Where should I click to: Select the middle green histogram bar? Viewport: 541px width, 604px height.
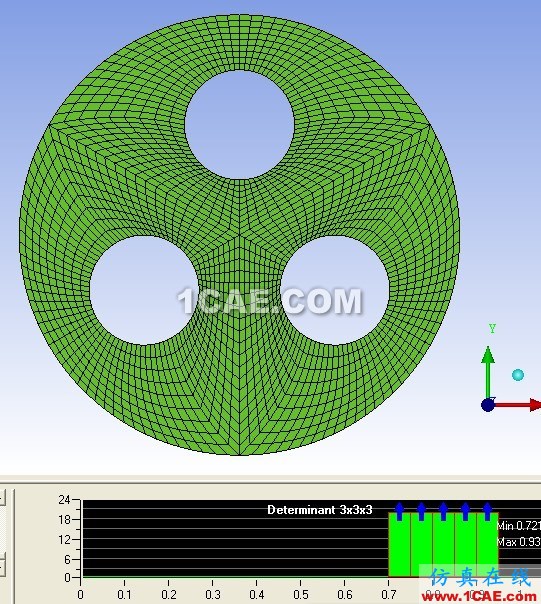[x=444, y=545]
